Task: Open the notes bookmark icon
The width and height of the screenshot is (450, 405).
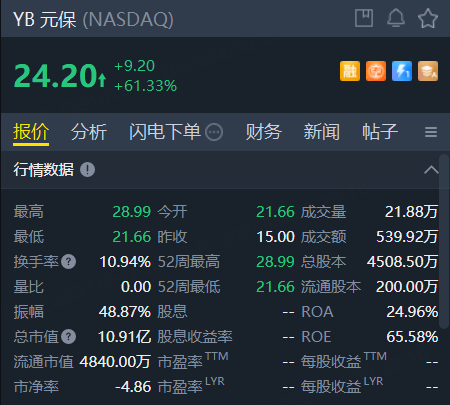Action: [x=364, y=18]
